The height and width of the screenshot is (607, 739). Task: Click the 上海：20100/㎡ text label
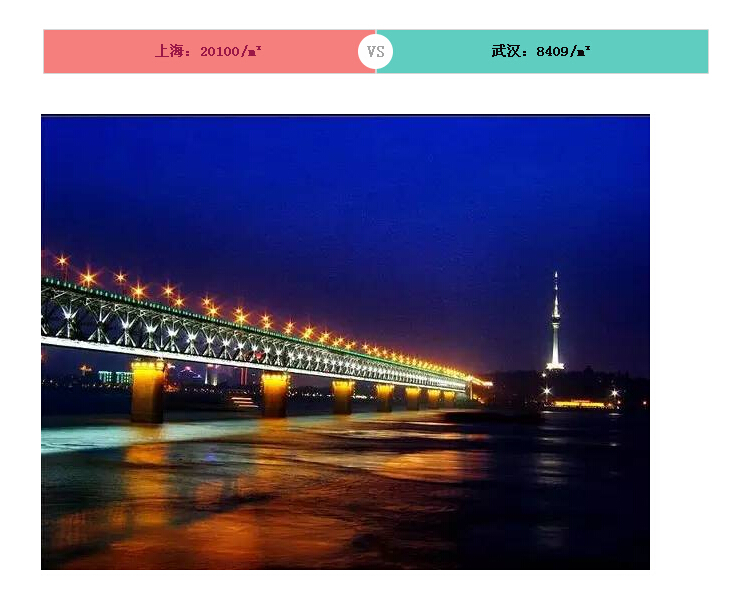tap(208, 51)
